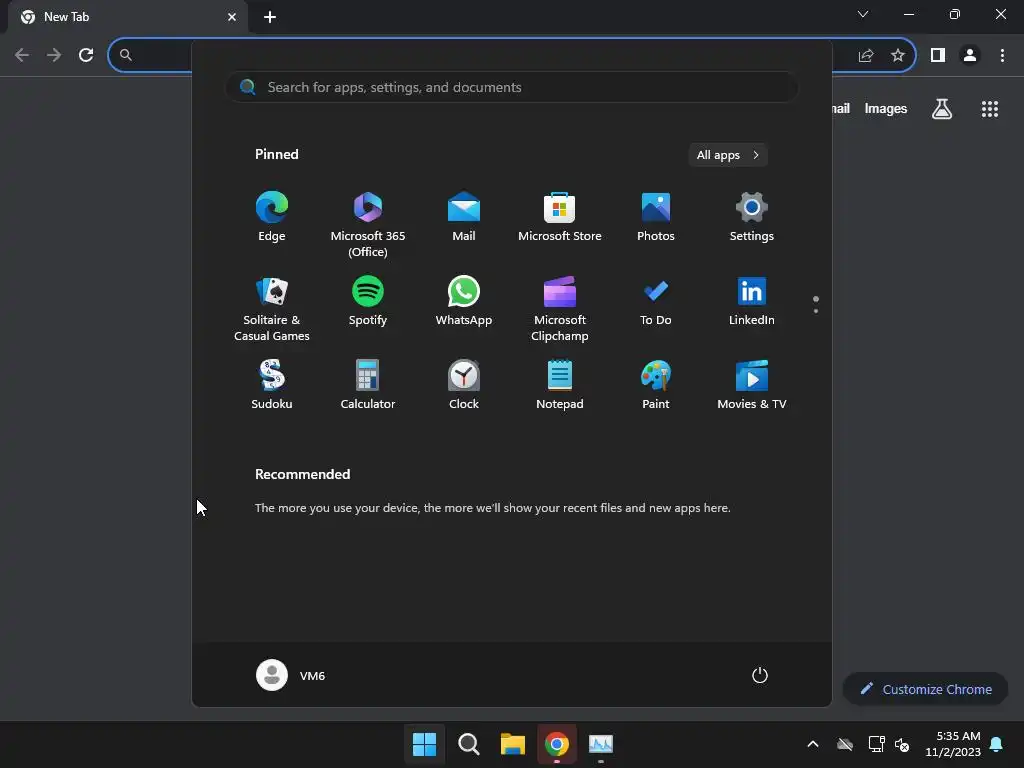Open Chrome tab search dropdown
1024x768 pixels.
pyautogui.click(x=863, y=14)
